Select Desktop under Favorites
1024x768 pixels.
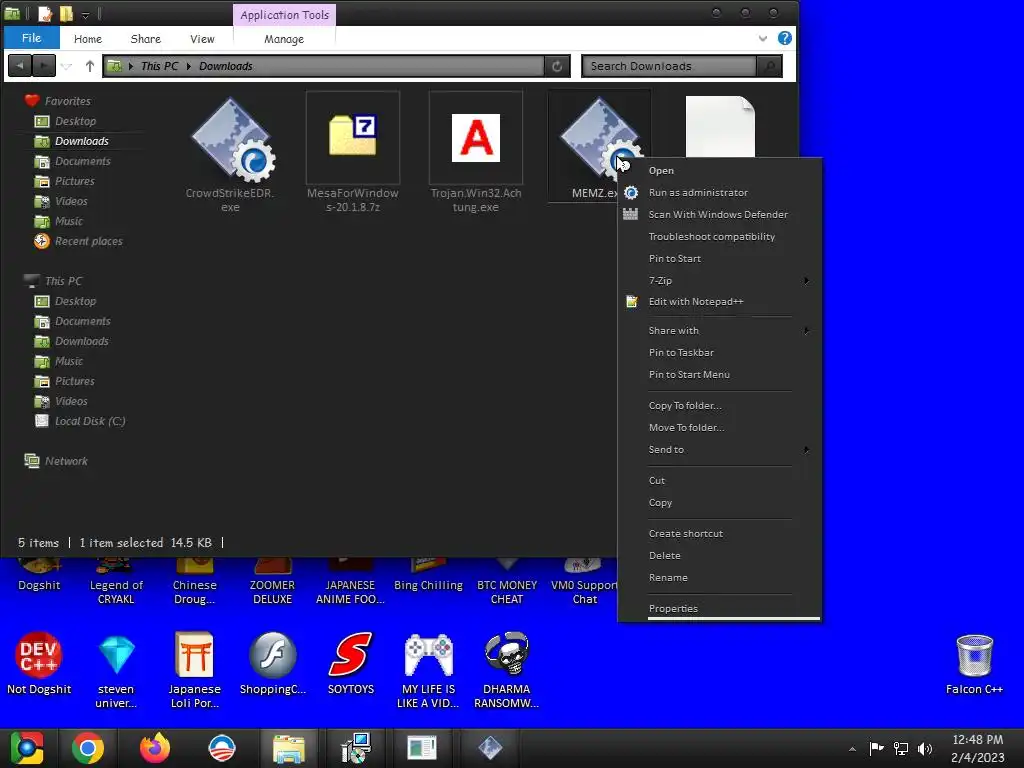click(76, 121)
